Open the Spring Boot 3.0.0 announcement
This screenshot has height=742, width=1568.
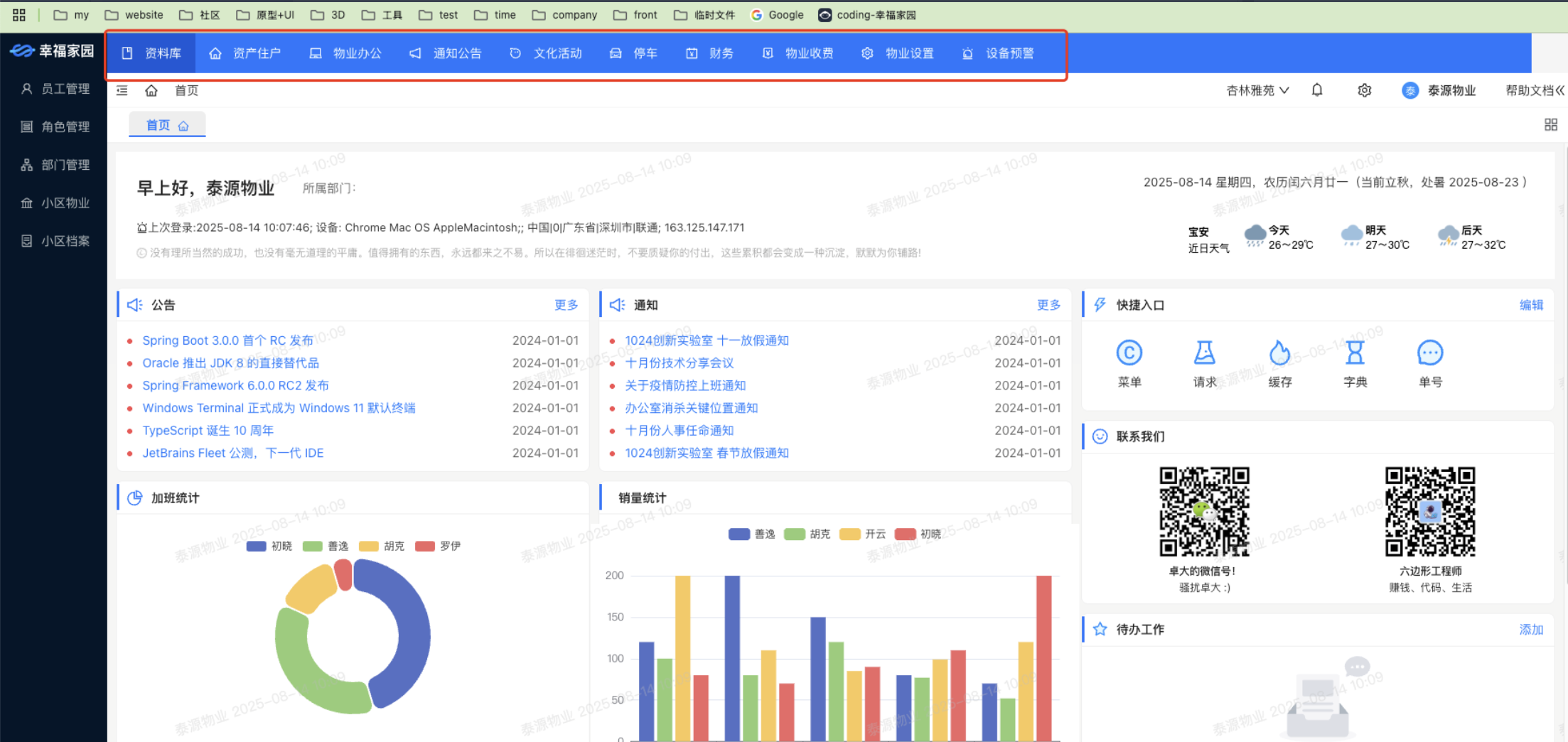[227, 340]
